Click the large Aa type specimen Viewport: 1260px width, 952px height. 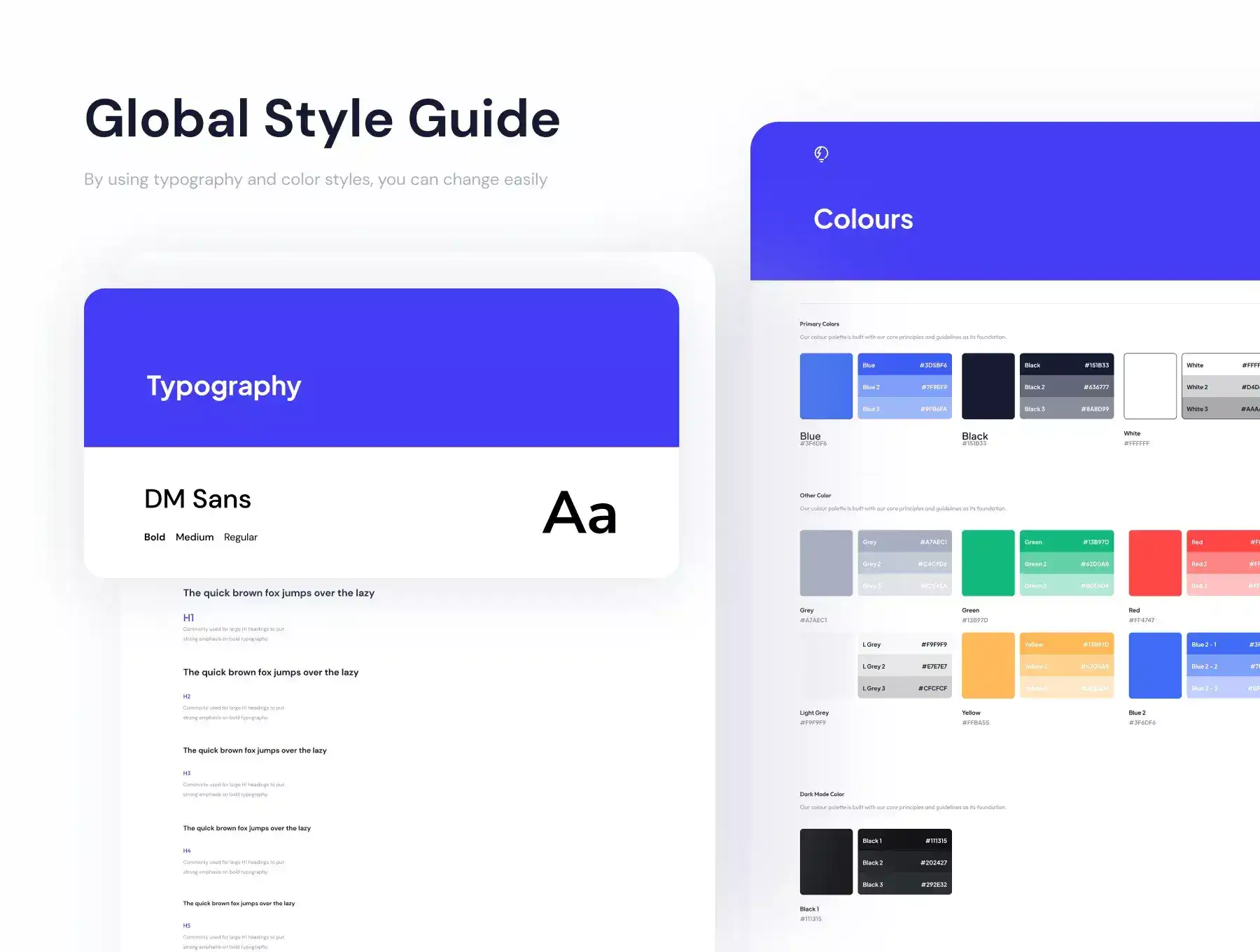[580, 513]
